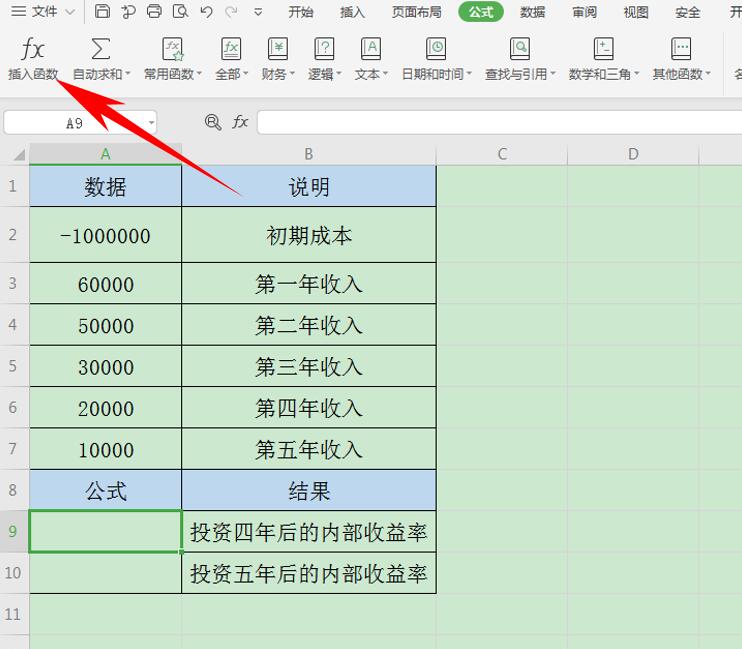Click the Name Box showing A9
The height and width of the screenshot is (649, 742).
pyautogui.click(x=74, y=123)
